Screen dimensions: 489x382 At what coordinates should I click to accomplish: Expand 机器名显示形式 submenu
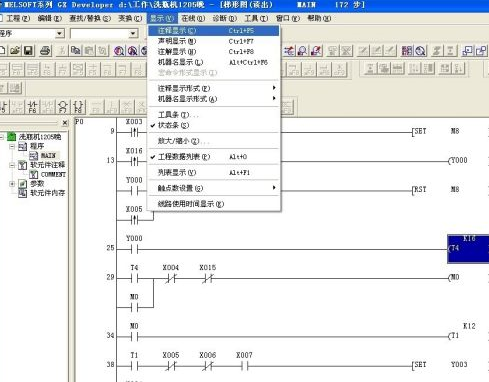pos(213,99)
